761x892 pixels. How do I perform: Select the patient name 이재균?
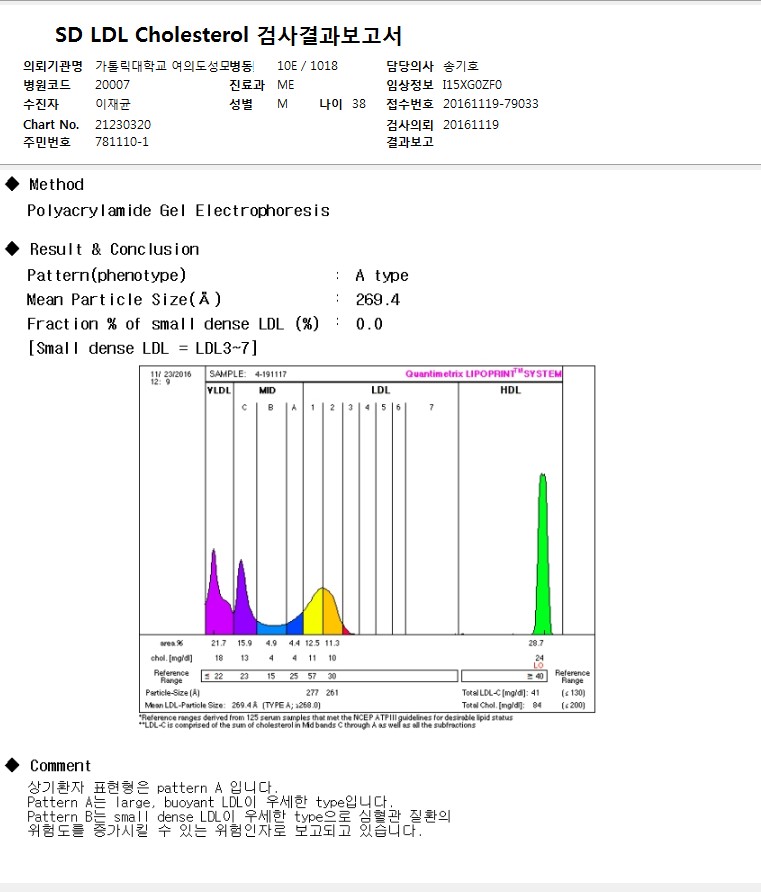click(113, 104)
